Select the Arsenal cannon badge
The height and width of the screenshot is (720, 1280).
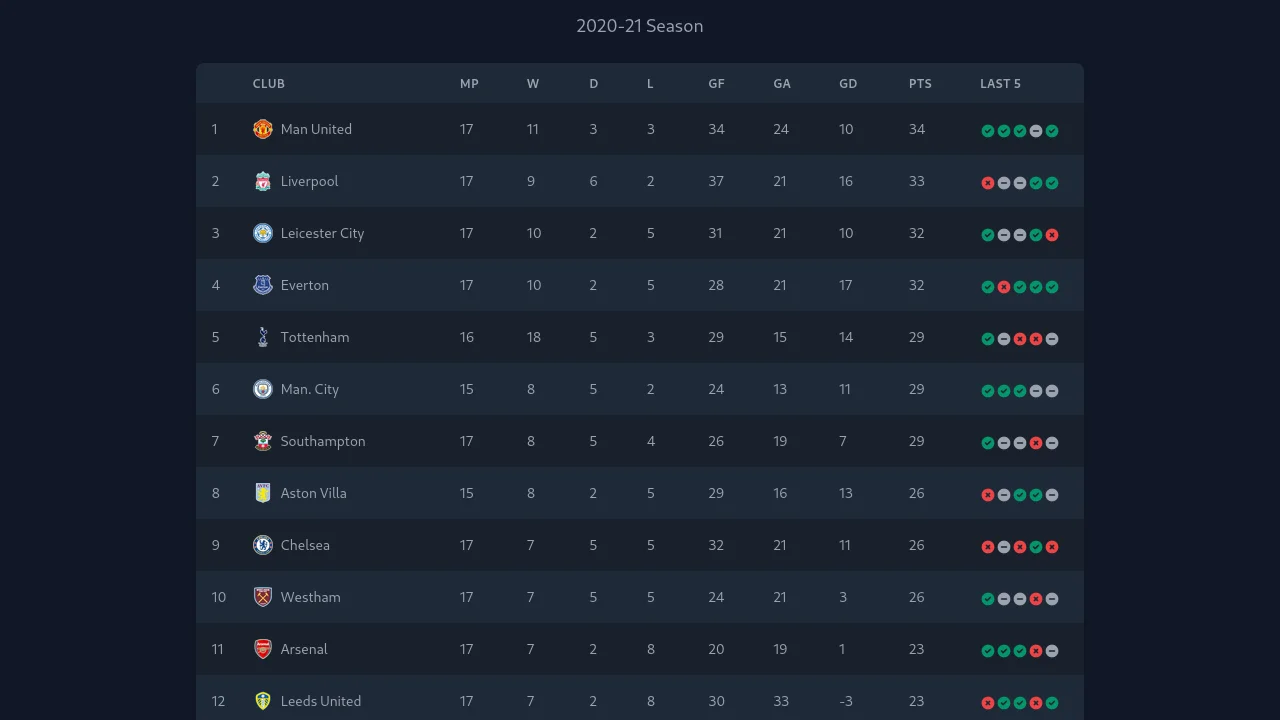[262, 649]
